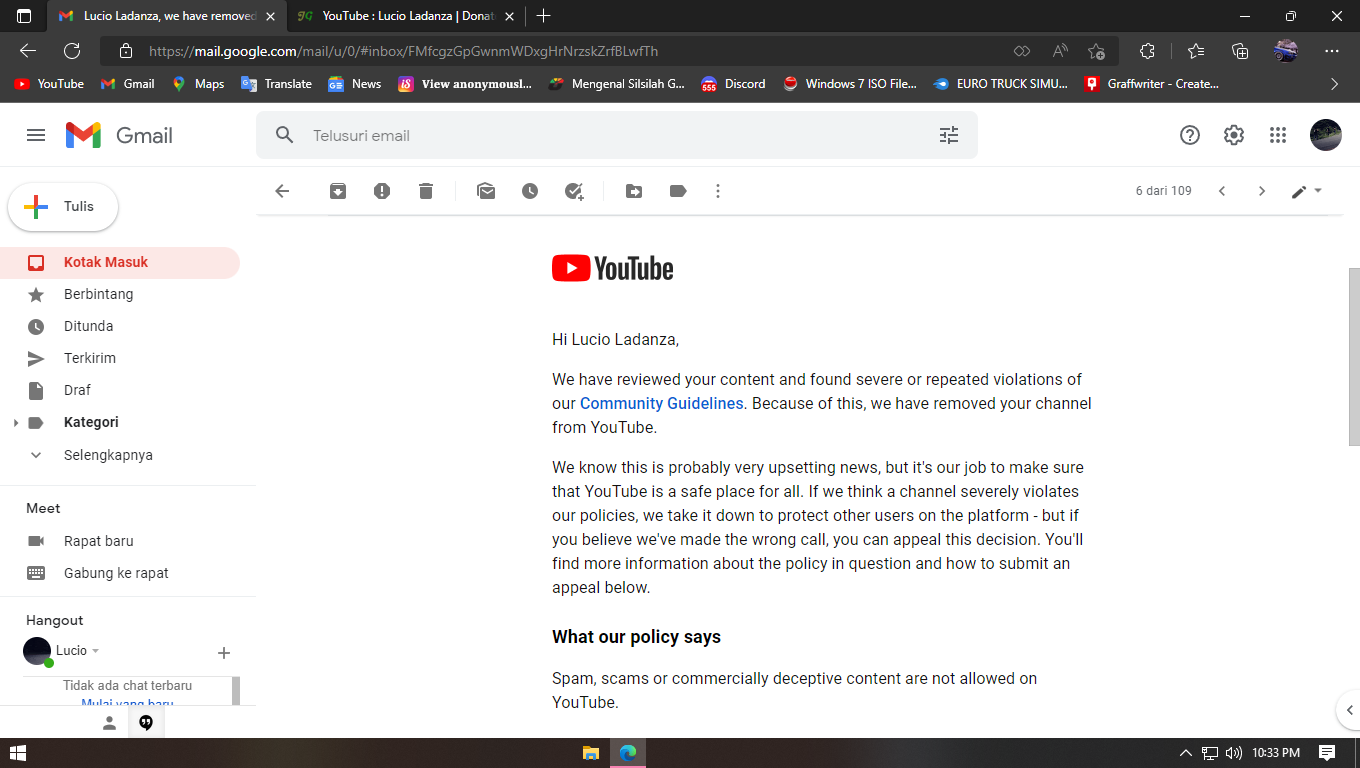Open browser extensions puzzle icon

pyautogui.click(x=1147, y=51)
